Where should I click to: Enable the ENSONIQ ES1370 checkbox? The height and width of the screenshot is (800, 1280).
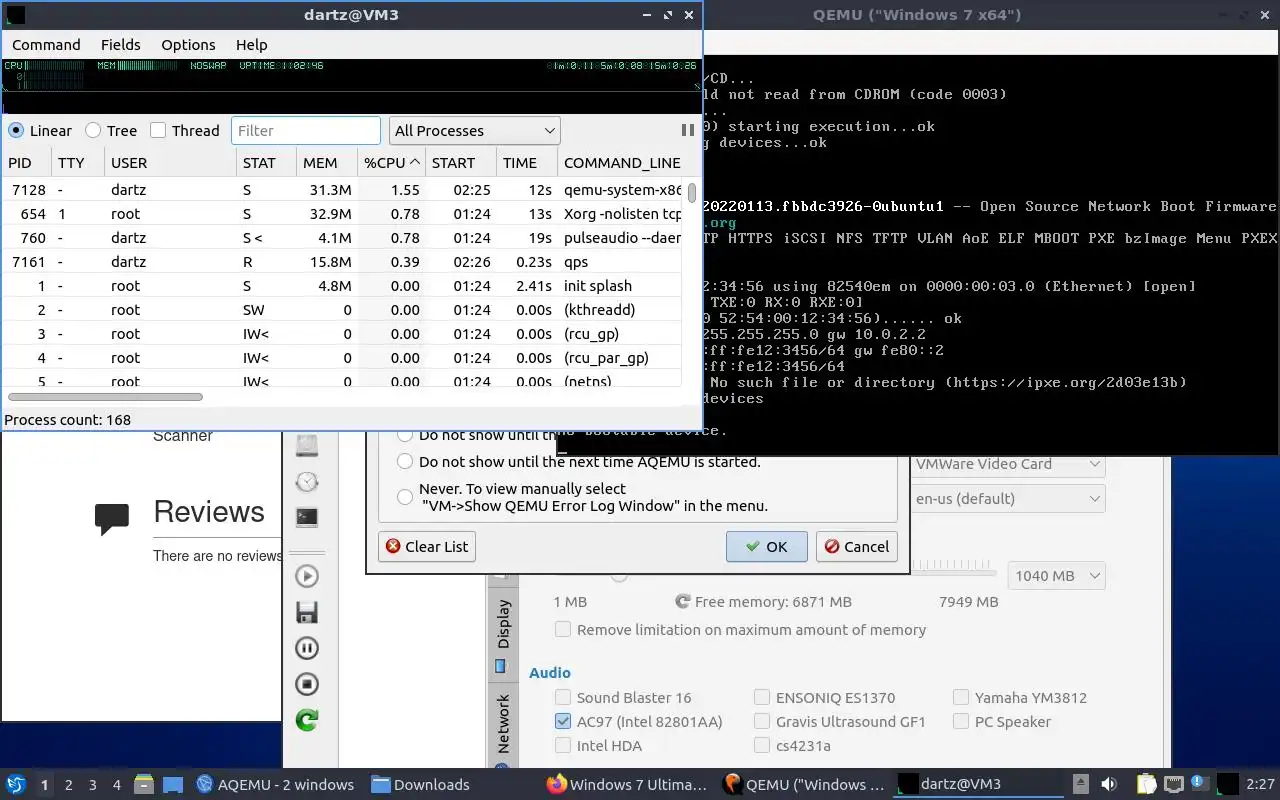(762, 698)
